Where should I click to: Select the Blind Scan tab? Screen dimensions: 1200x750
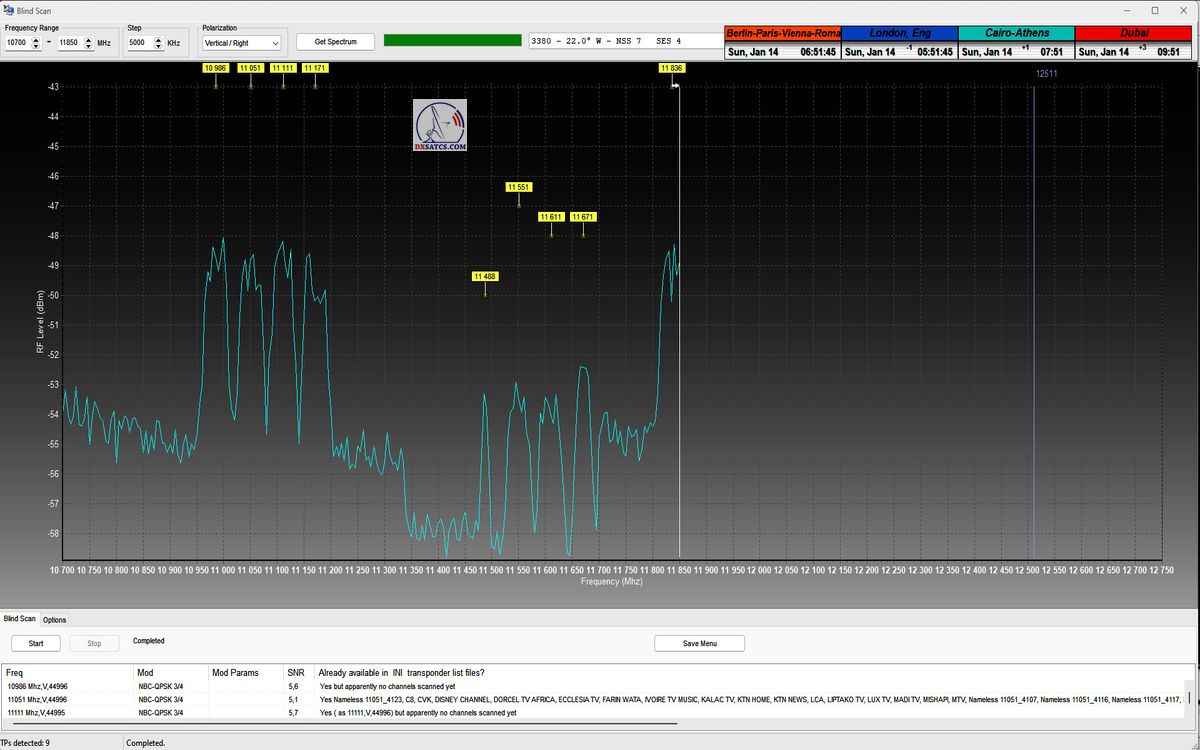coord(19,620)
